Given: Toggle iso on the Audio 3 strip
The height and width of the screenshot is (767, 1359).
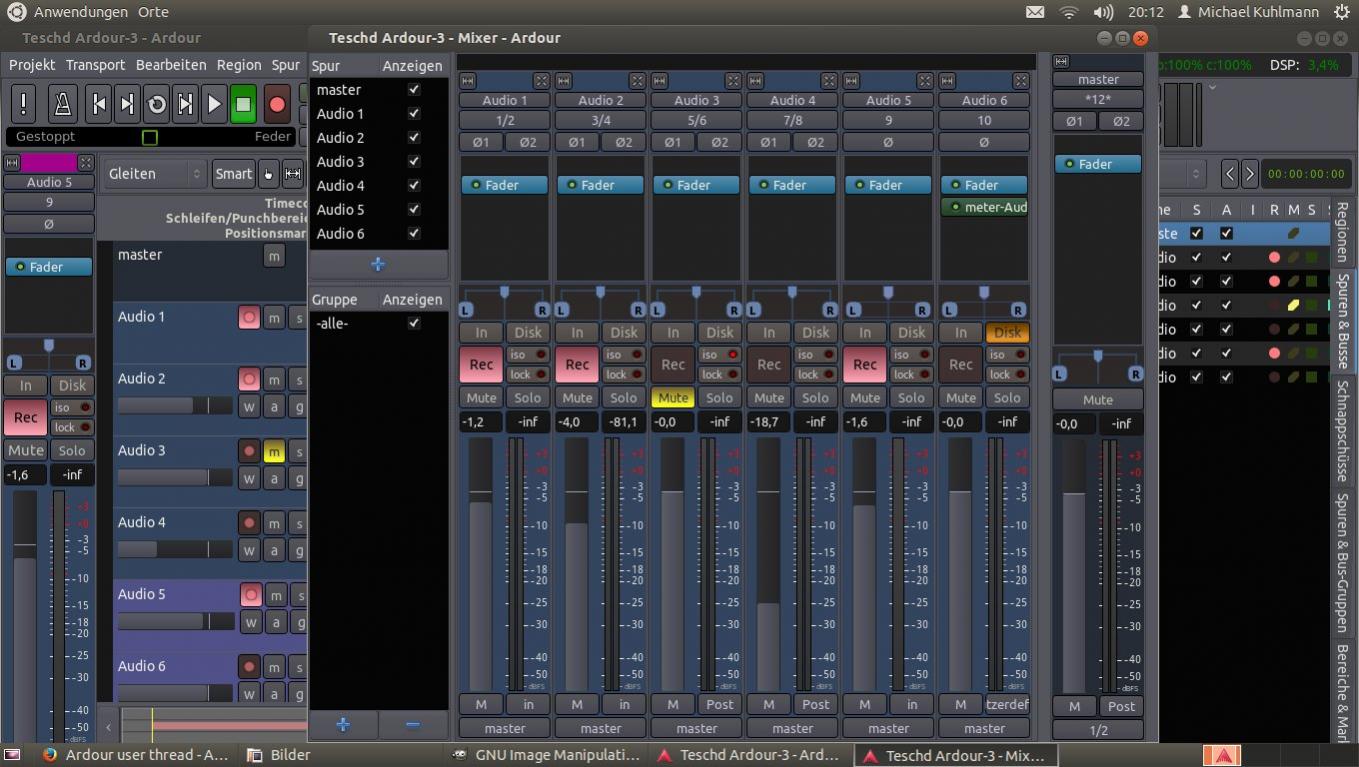Looking at the screenshot, I should click(720, 354).
